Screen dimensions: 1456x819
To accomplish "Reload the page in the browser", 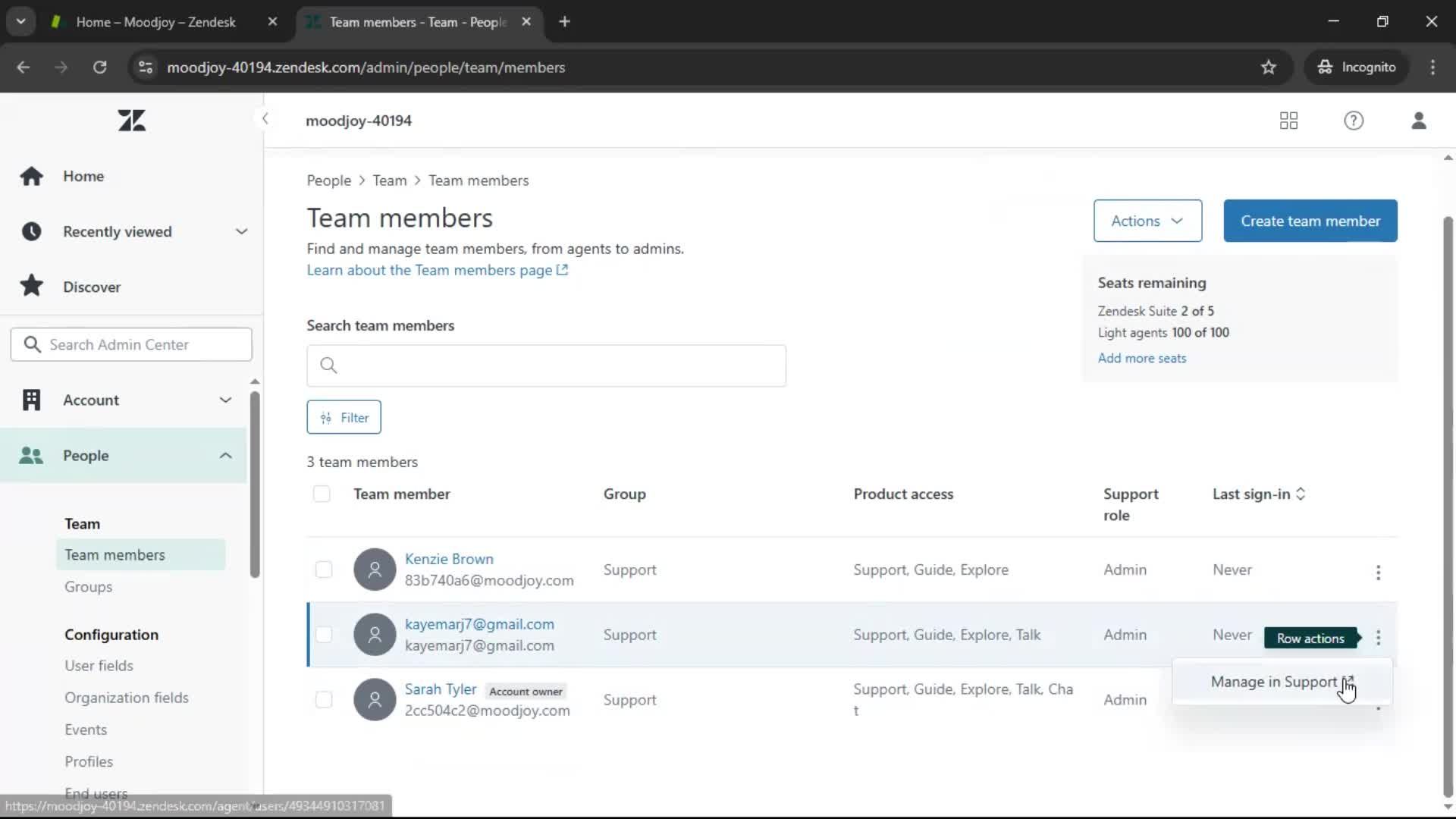I will pyautogui.click(x=99, y=67).
